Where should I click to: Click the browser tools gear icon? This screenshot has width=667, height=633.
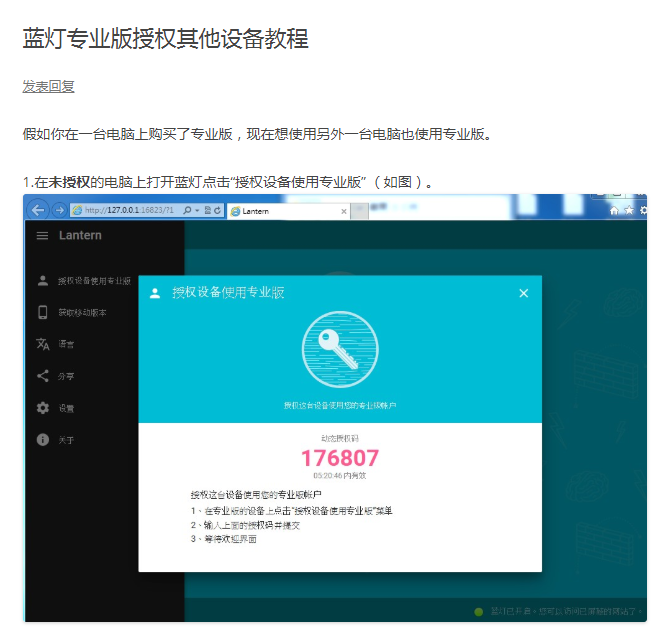tap(643, 210)
